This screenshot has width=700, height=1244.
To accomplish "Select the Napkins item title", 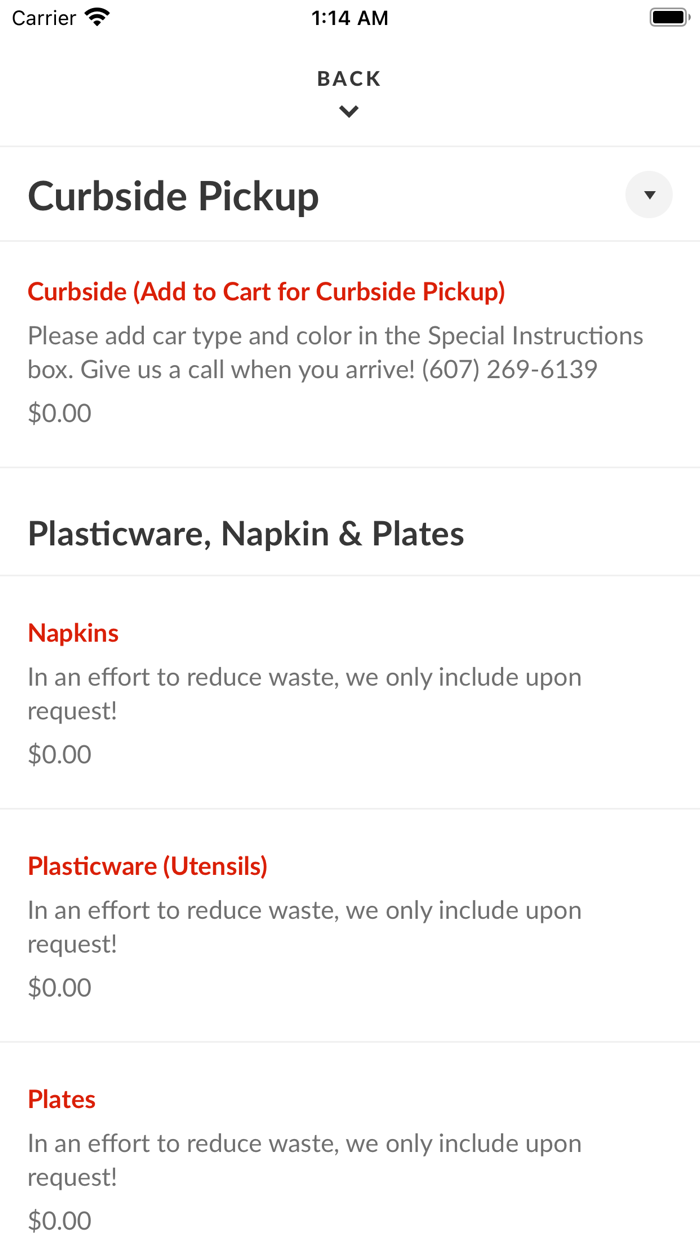I will [73, 633].
